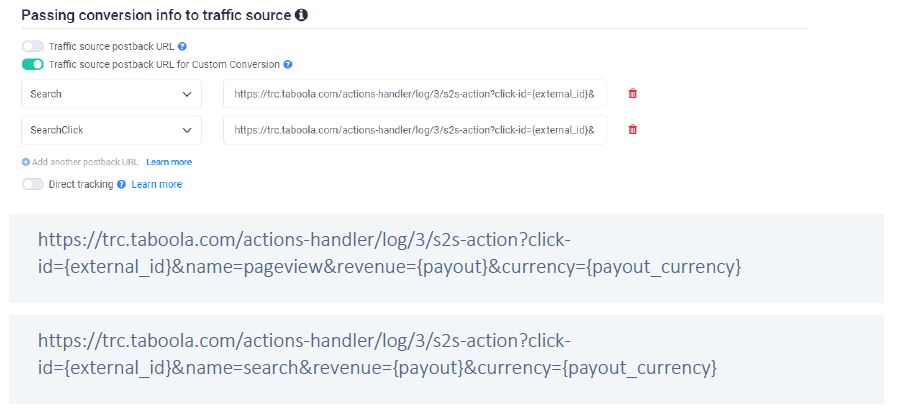The width and height of the screenshot is (898, 412).
Task: Click the pageview postback URL text block
Action: click(x=389, y=255)
